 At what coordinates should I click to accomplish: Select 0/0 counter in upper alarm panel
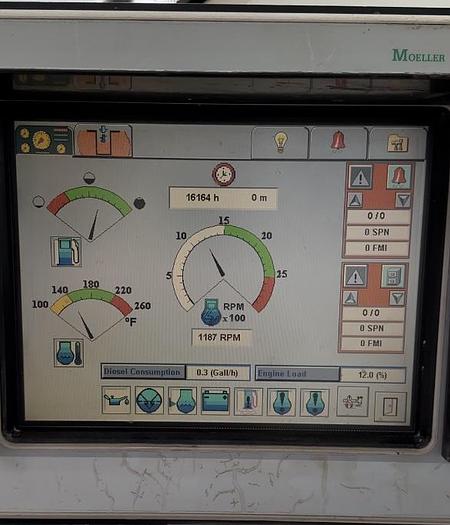378,216
